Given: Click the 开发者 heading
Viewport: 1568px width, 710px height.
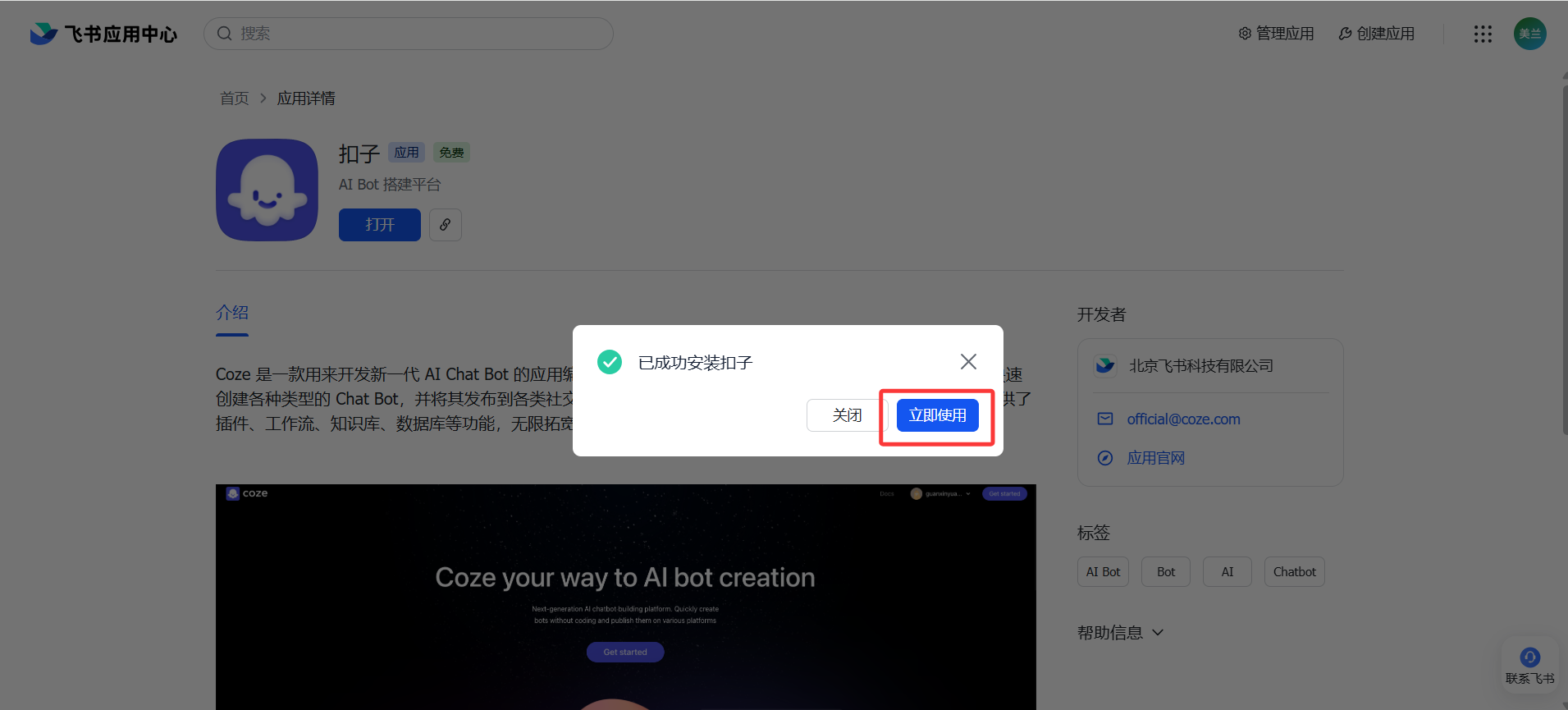Looking at the screenshot, I should (1101, 314).
